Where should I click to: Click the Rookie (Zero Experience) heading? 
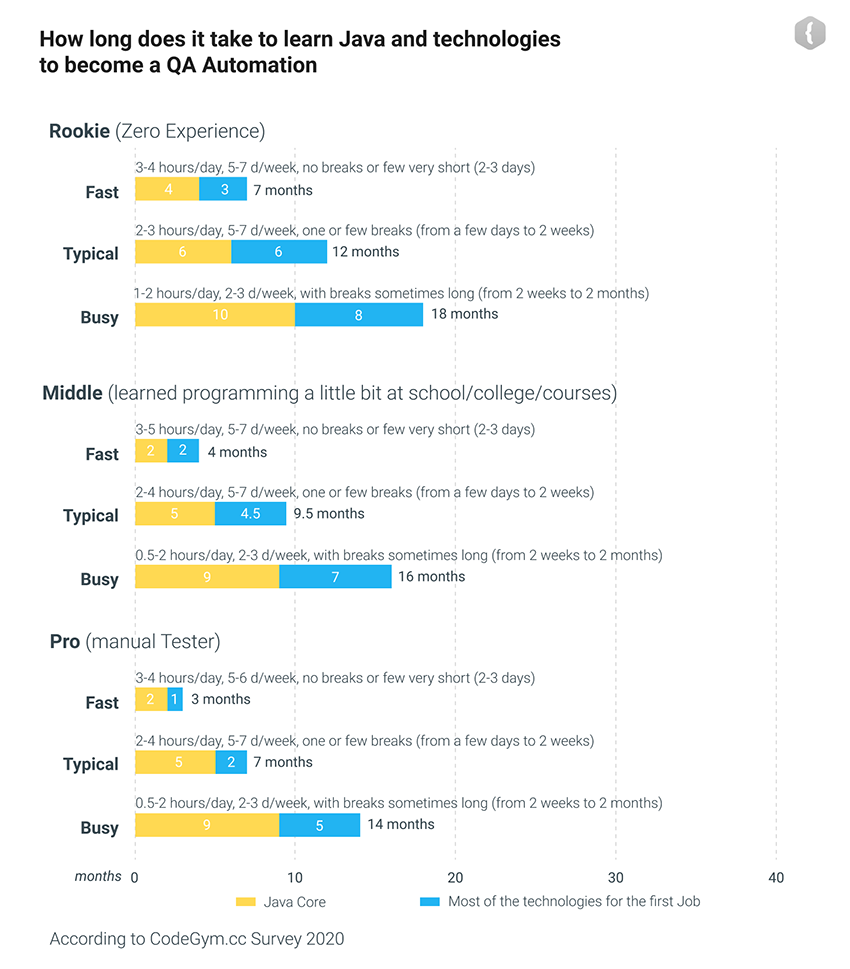[157, 131]
